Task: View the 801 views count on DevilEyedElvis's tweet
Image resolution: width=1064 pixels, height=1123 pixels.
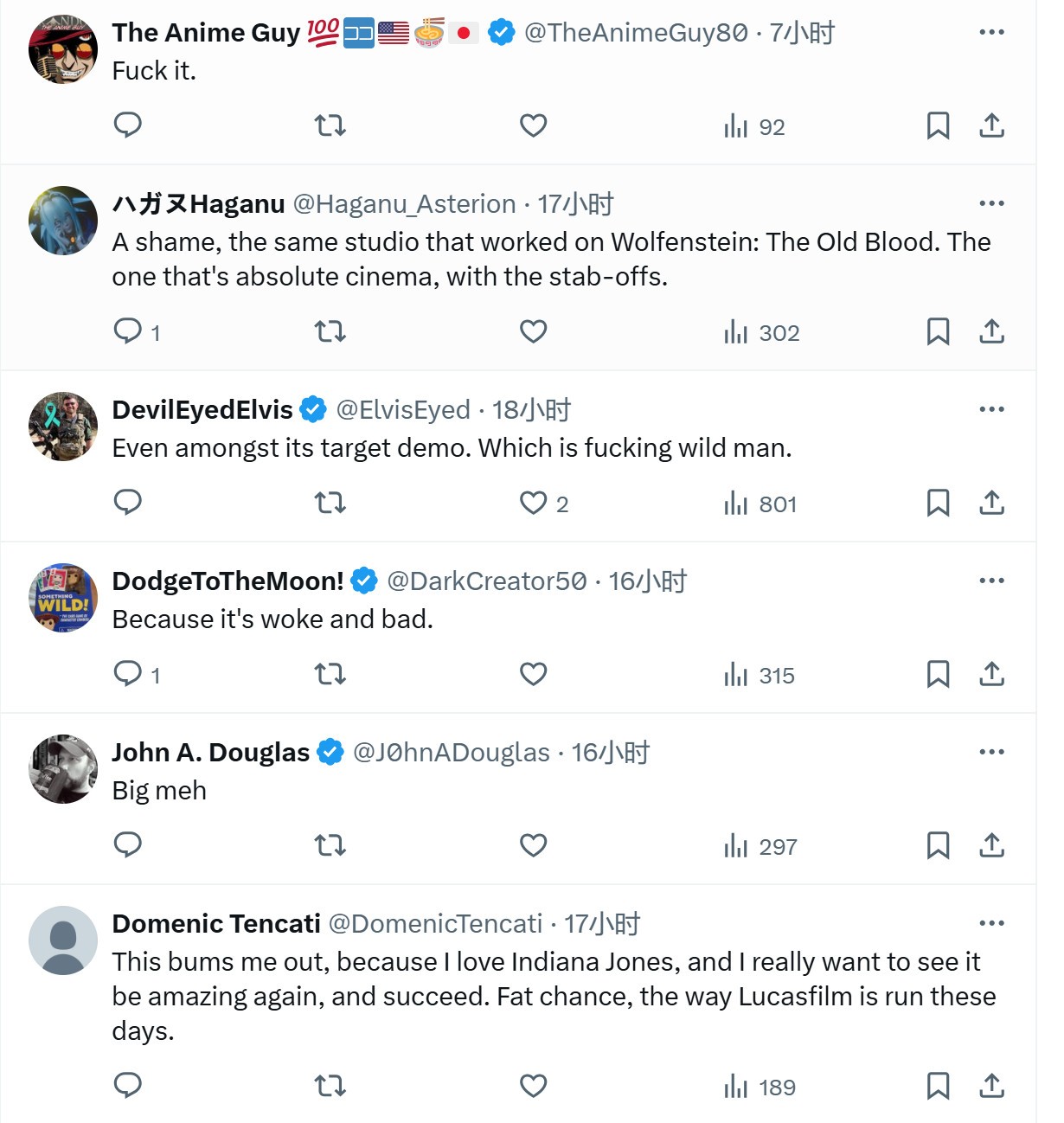Action: [x=760, y=504]
